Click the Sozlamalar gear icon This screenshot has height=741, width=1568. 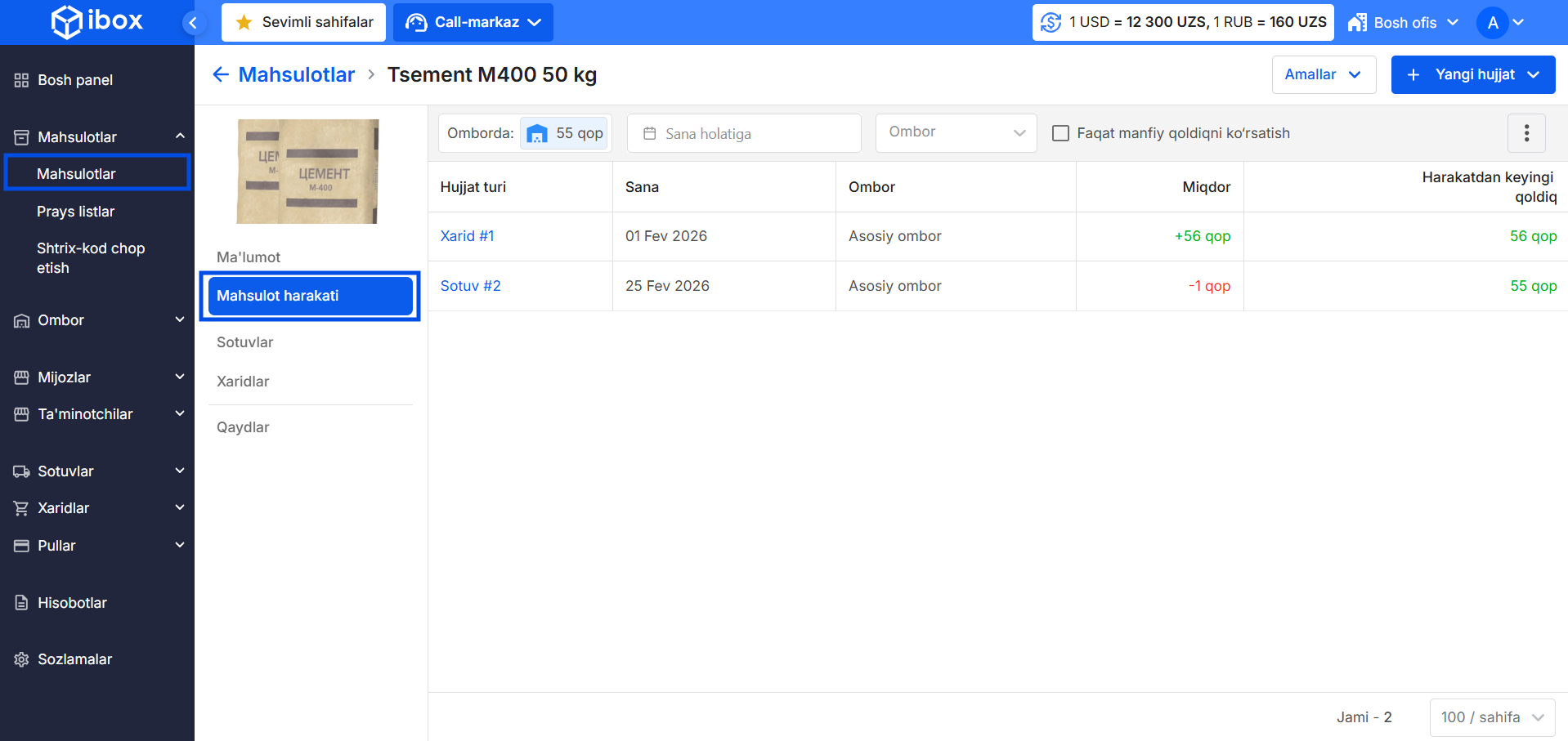tap(22, 659)
